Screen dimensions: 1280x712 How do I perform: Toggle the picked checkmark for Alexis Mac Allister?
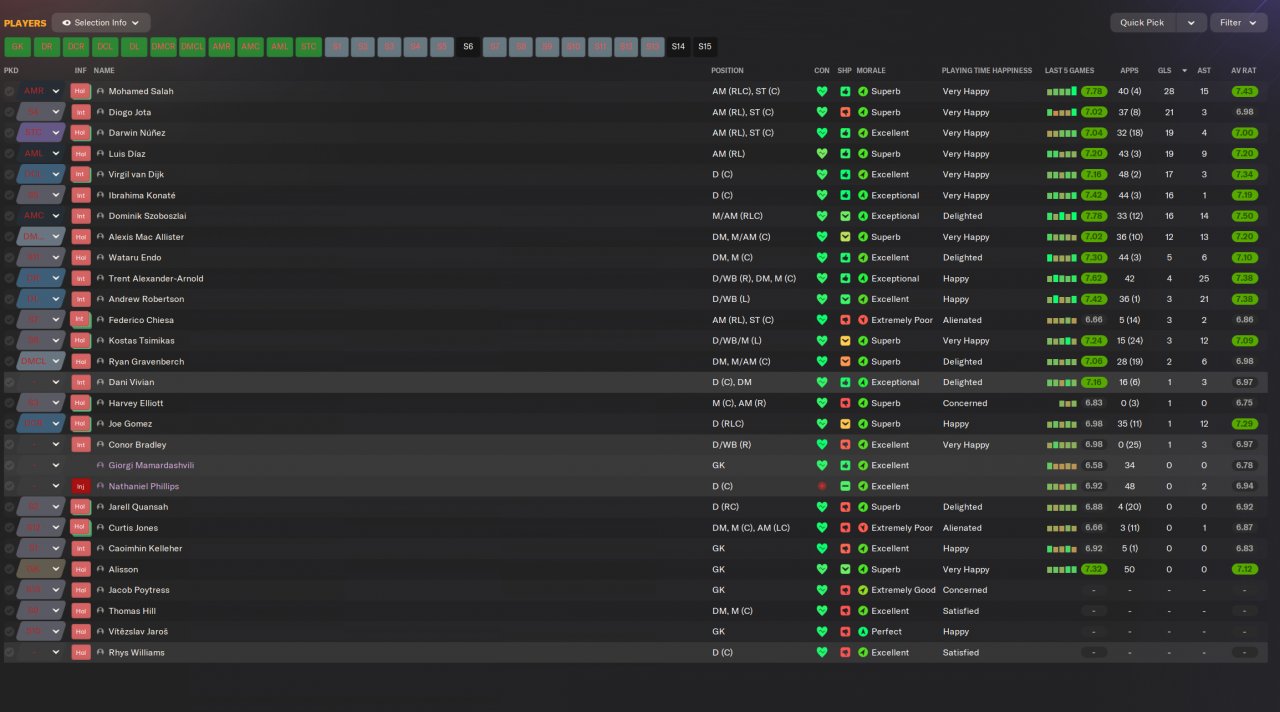pyautogui.click(x=10, y=237)
